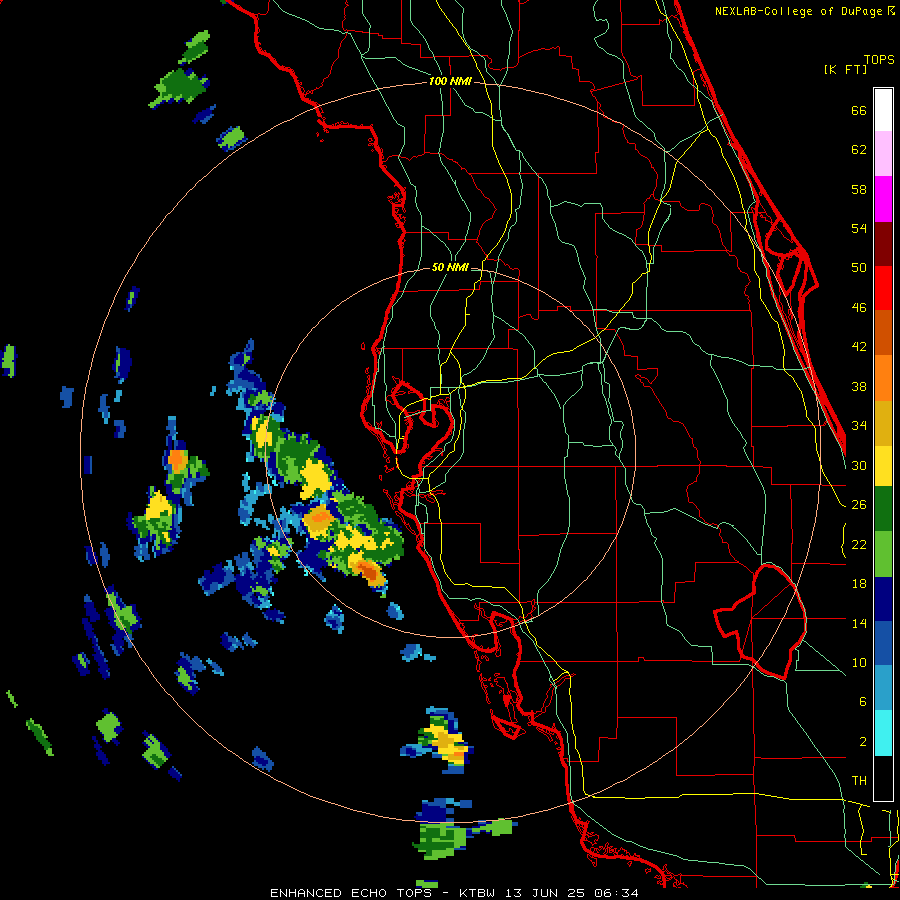Choose the dark orange 42 kft legend swatch
The image size is (900, 900).
(x=883, y=333)
